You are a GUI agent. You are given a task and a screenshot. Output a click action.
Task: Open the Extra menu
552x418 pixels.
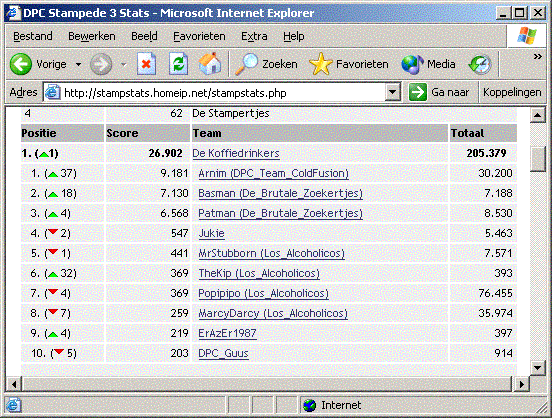tap(254, 36)
